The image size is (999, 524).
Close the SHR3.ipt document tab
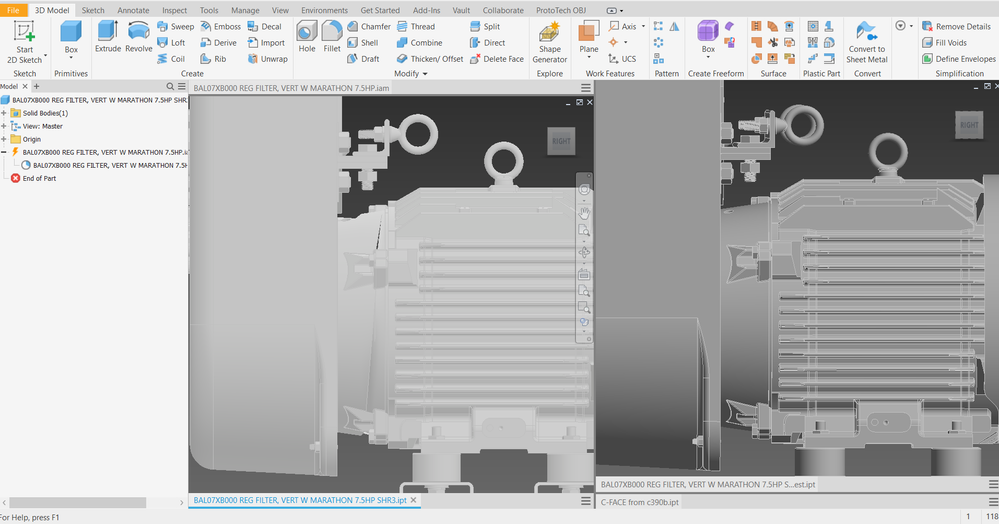tap(413, 500)
